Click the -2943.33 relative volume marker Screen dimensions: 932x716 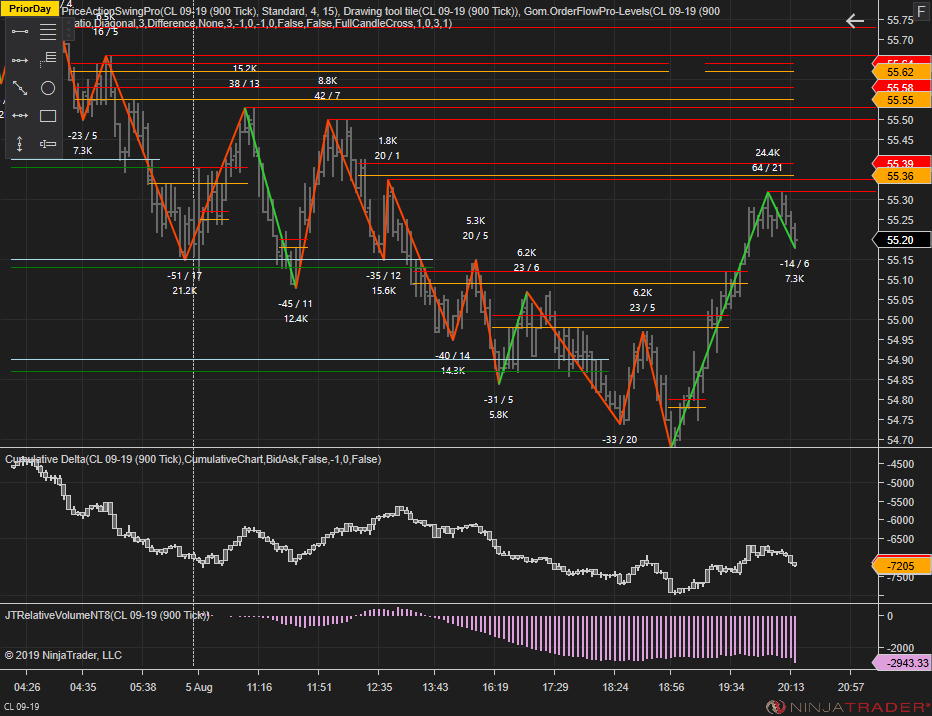click(x=901, y=663)
